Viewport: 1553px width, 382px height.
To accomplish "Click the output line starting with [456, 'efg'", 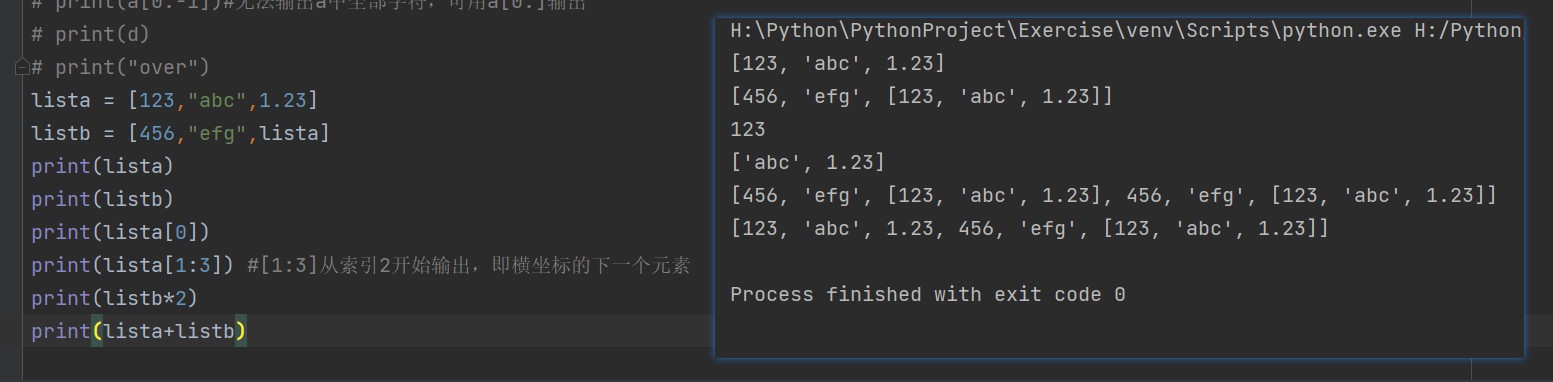I will coord(922,97).
